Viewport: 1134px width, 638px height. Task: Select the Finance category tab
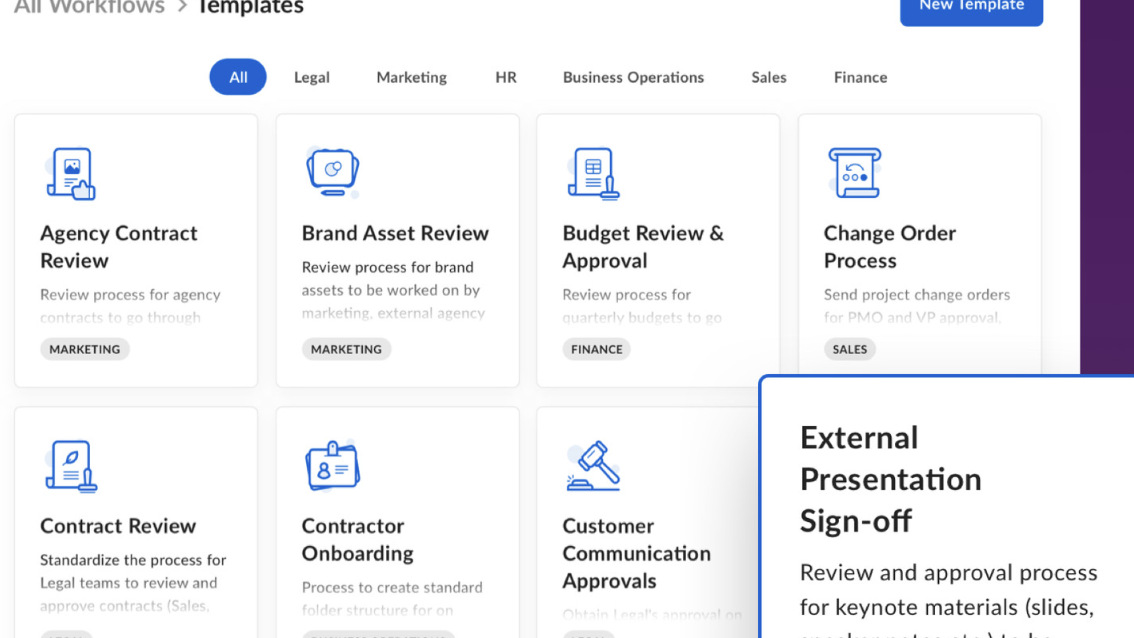[860, 77]
